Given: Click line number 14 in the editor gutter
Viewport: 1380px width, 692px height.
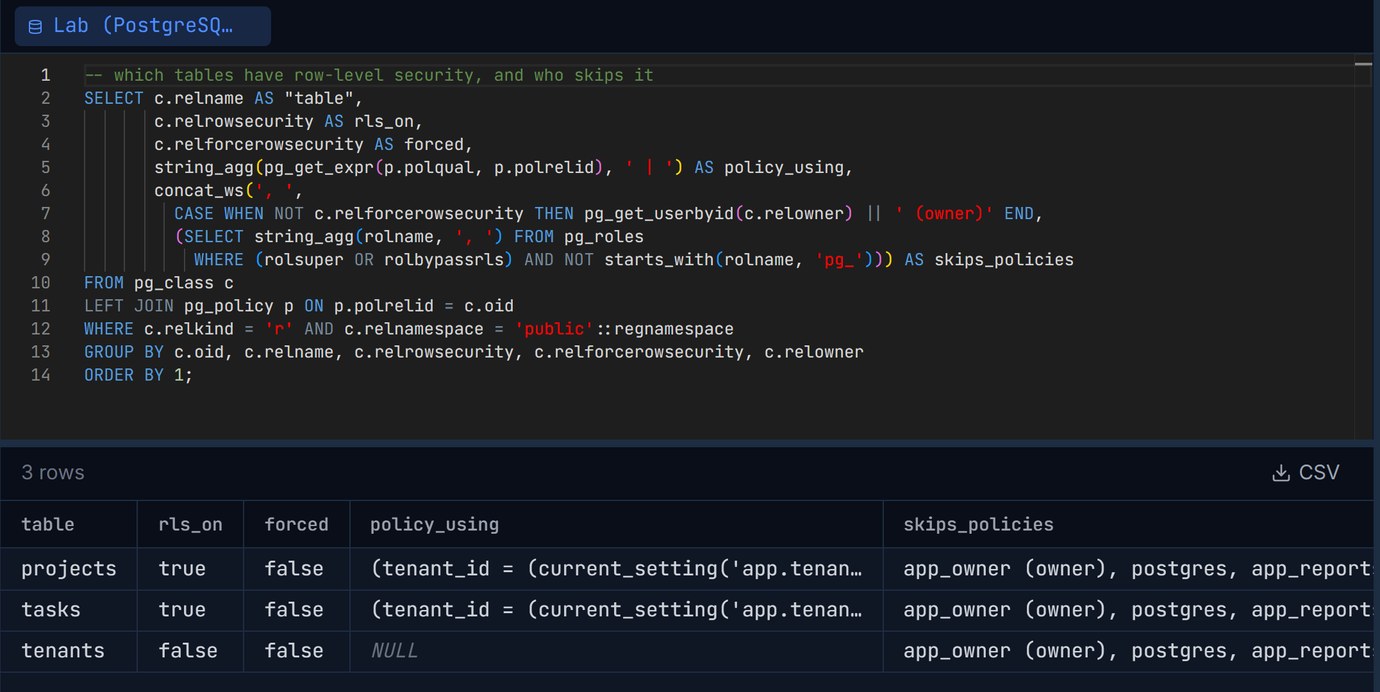Looking at the screenshot, I should click(x=40, y=375).
